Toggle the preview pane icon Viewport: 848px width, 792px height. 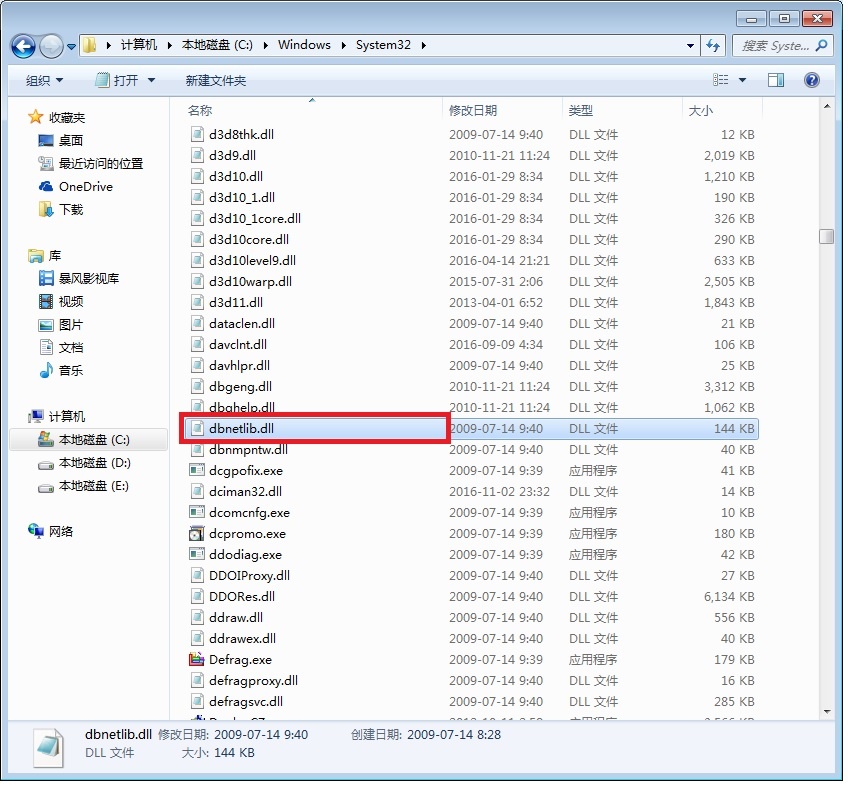point(776,80)
